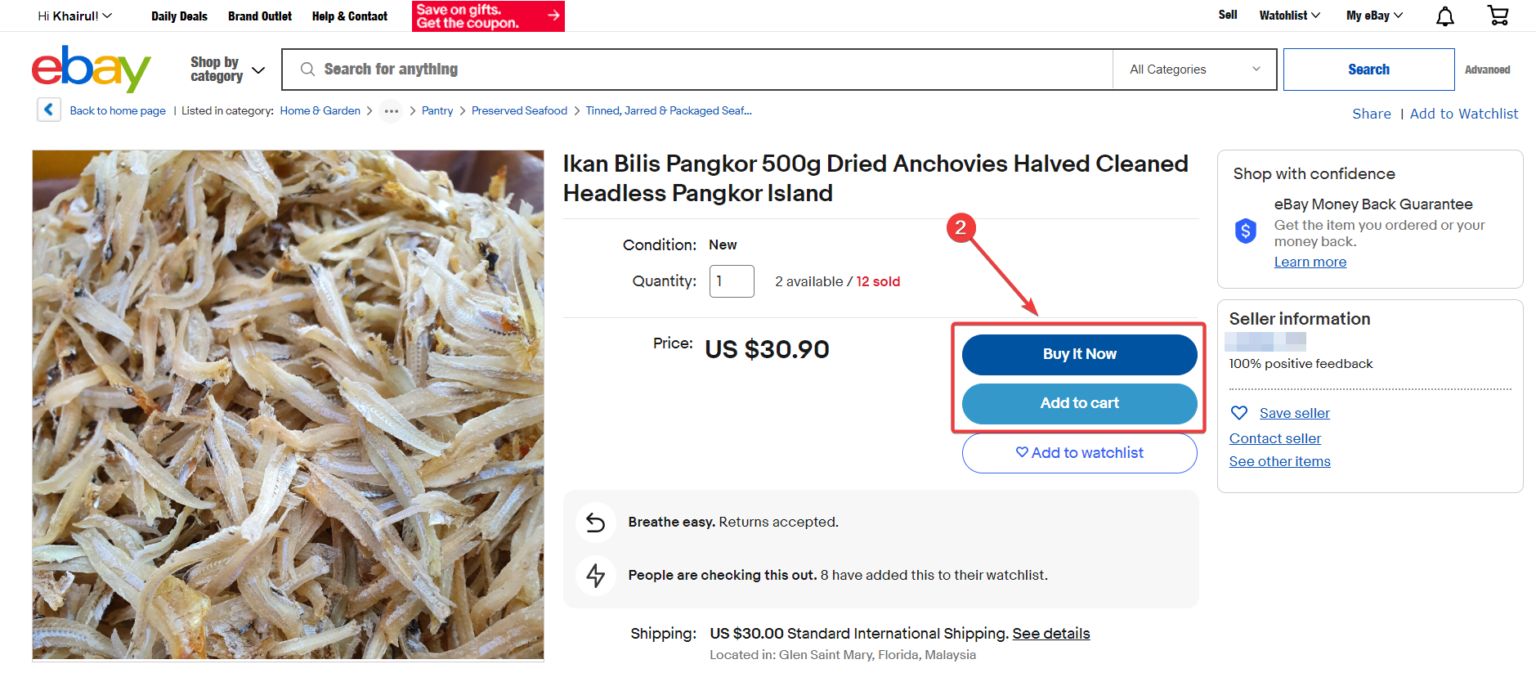Click the anchovies product image
Viewport: 1536px width, 673px height.
click(x=288, y=404)
